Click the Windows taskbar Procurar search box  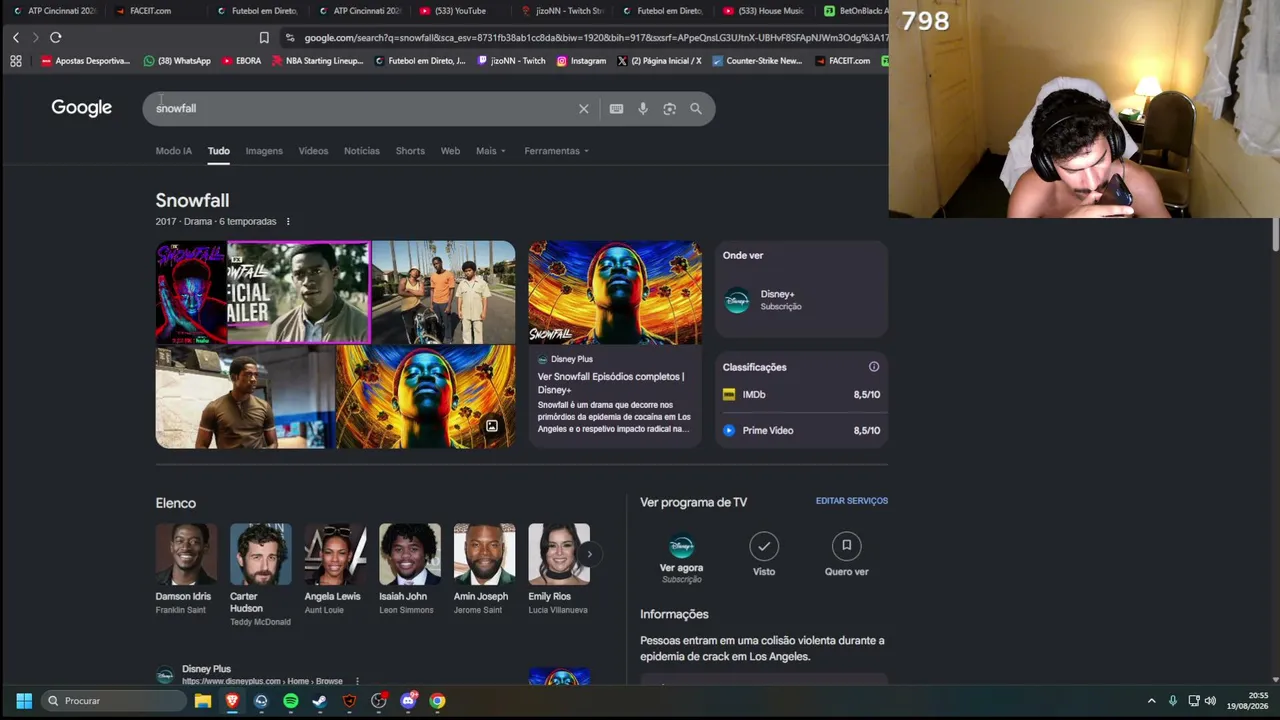point(114,701)
